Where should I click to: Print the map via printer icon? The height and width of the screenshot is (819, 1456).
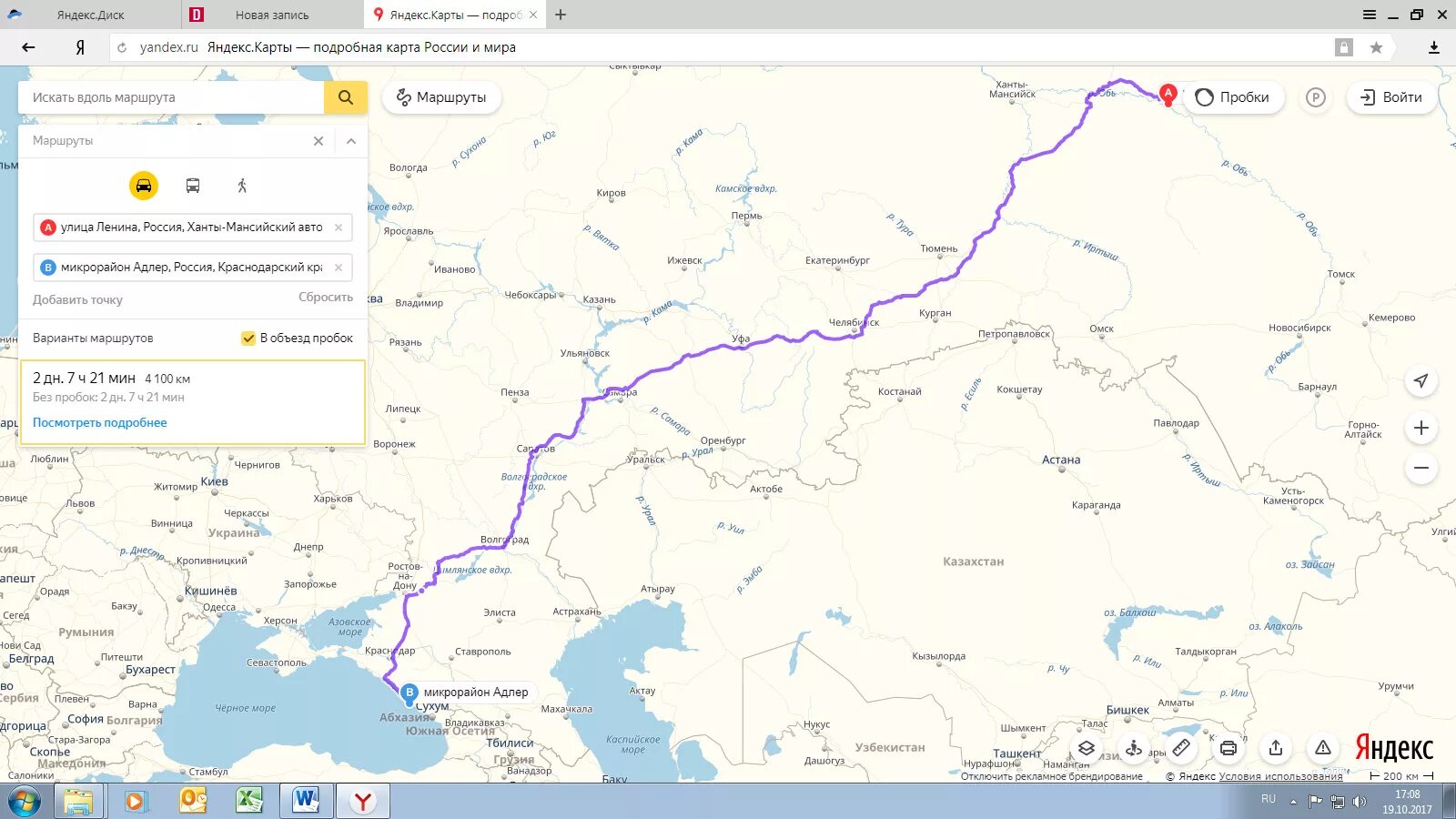[1228, 748]
